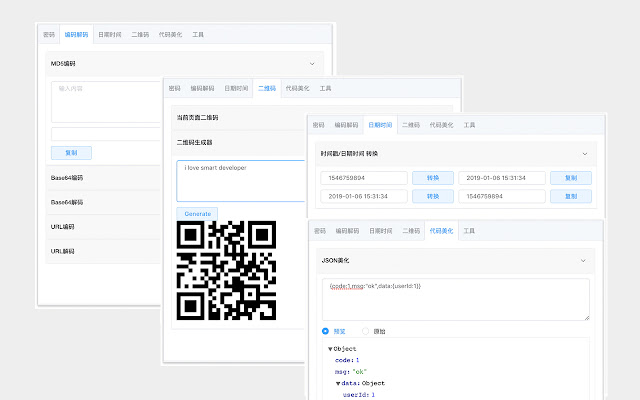The image size is (640, 400).
Task: Click 复制 button under the MD5 output
Action: tap(71, 153)
